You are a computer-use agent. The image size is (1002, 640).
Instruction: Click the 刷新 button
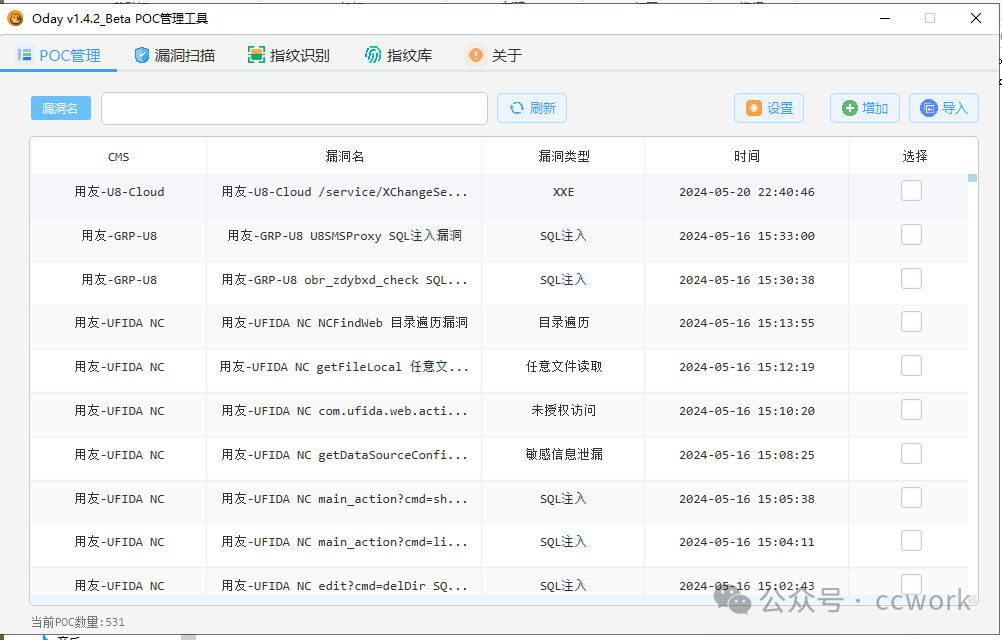coord(532,108)
